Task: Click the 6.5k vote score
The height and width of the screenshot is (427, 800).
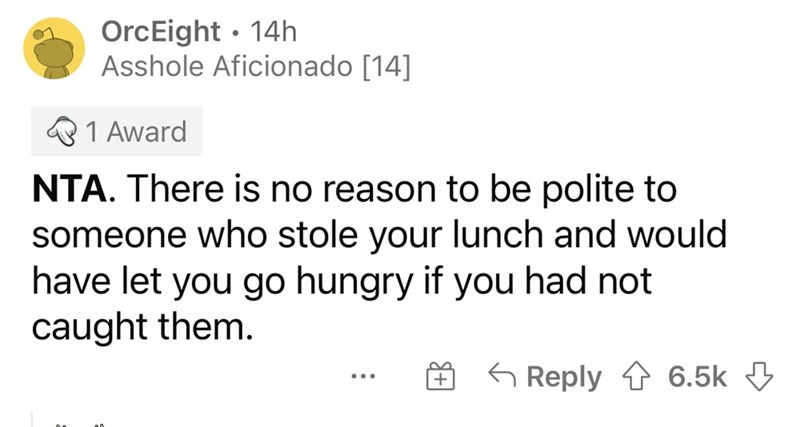Action: click(697, 376)
